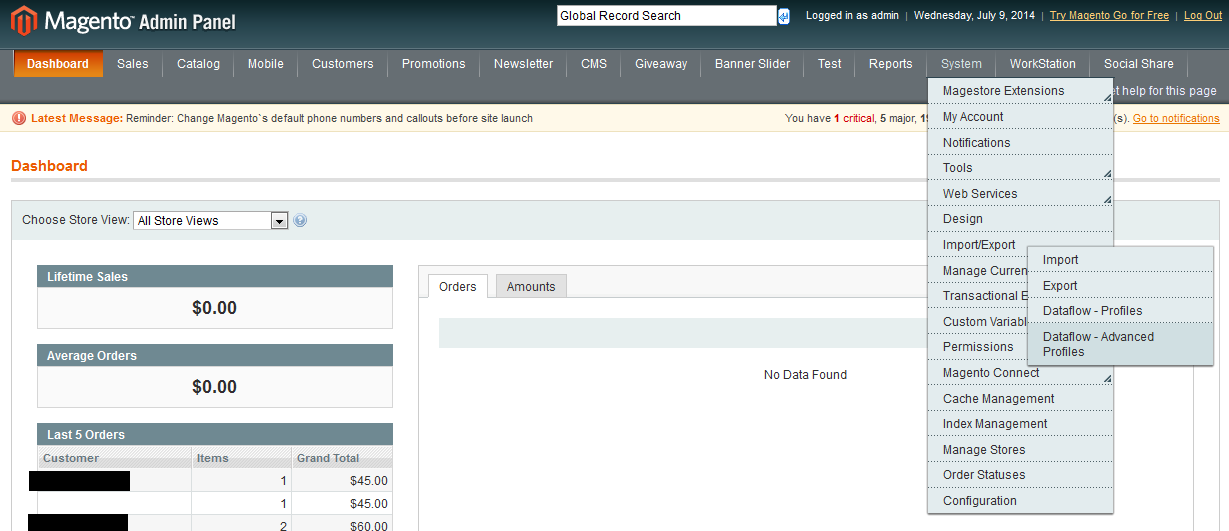
Task: Click the Customer column header
Action: (115, 458)
